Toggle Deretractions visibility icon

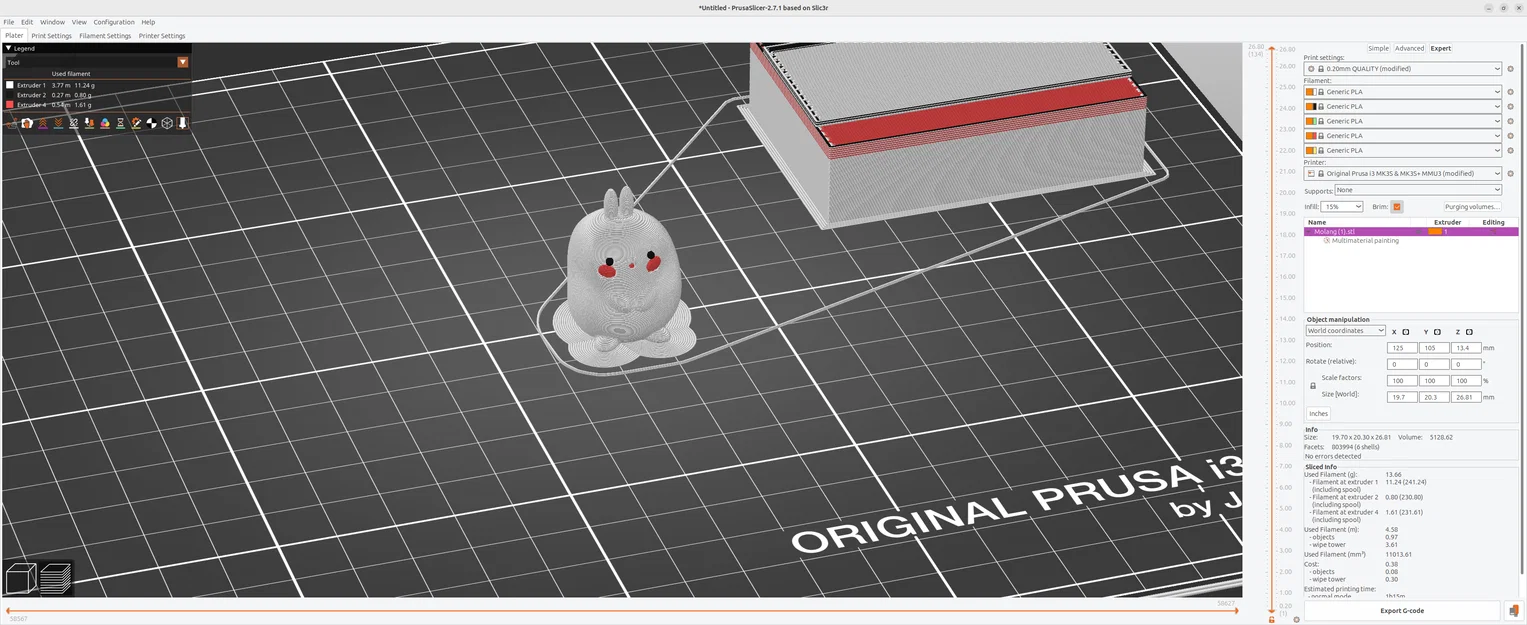tap(58, 123)
